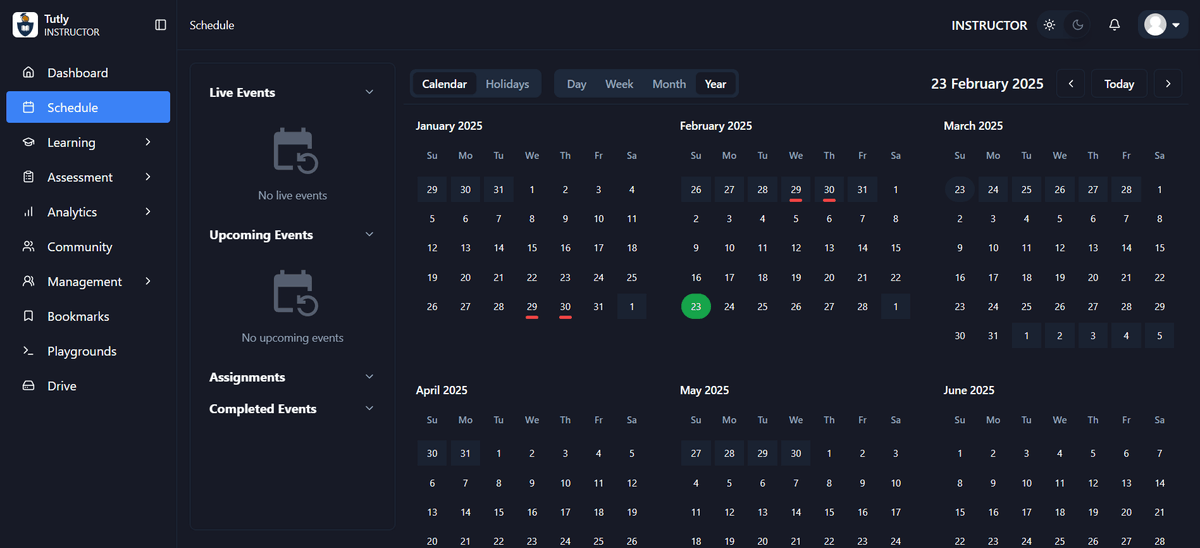Select January 29 with red event marker
Screen dimensions: 1200x548
[x=532, y=307]
